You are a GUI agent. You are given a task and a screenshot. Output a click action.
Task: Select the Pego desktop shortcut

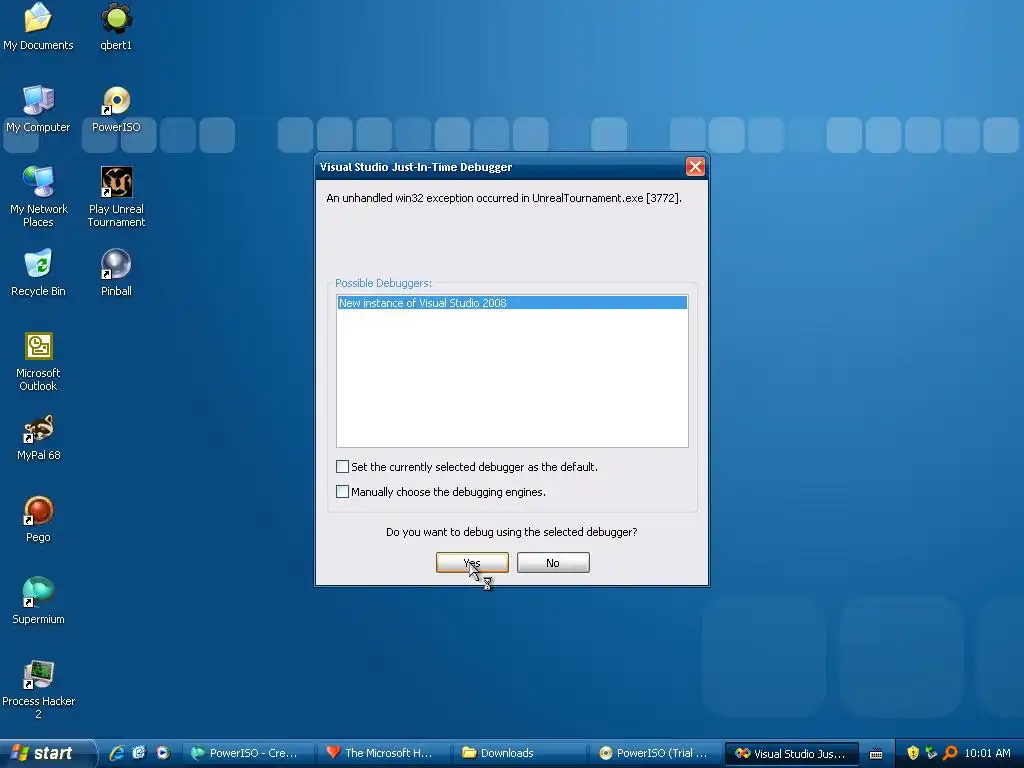[x=38, y=519]
